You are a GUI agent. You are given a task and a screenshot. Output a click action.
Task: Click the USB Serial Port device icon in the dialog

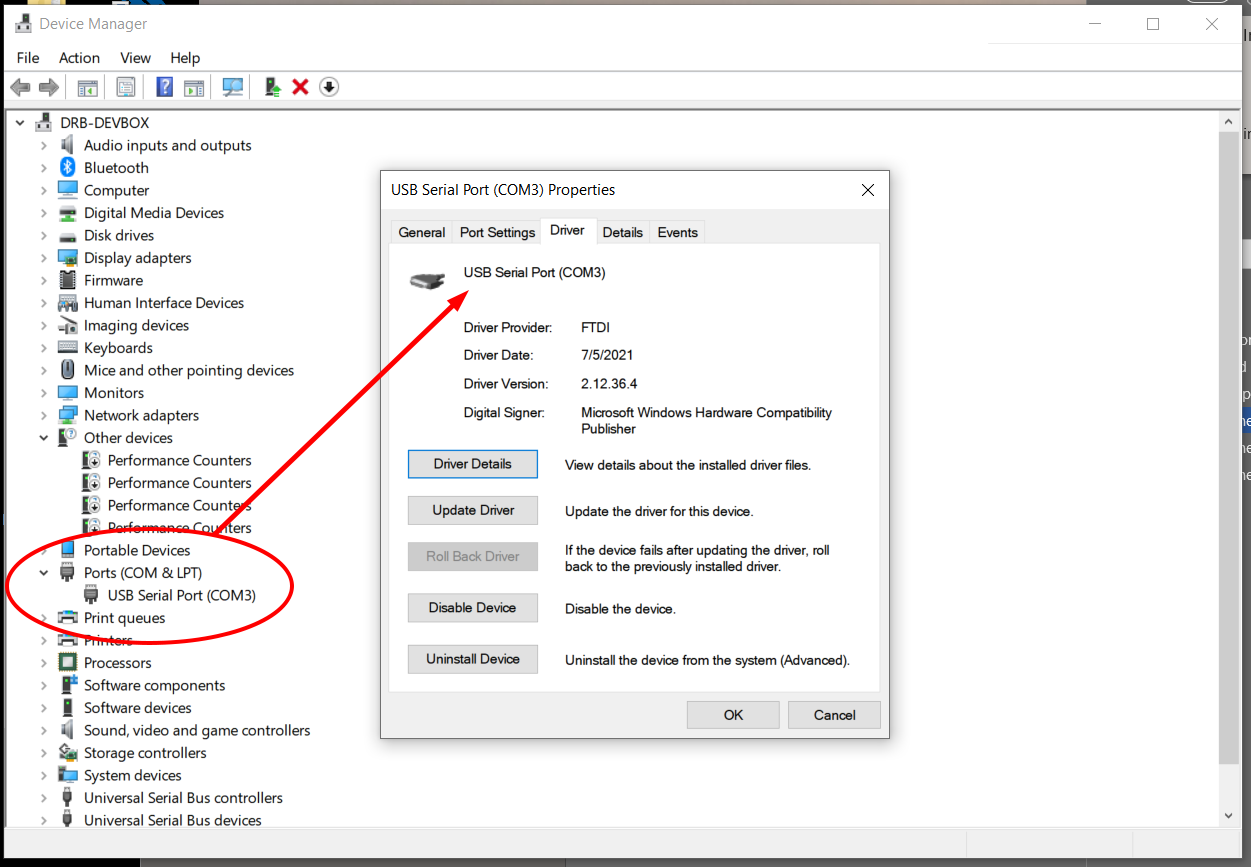tap(428, 280)
